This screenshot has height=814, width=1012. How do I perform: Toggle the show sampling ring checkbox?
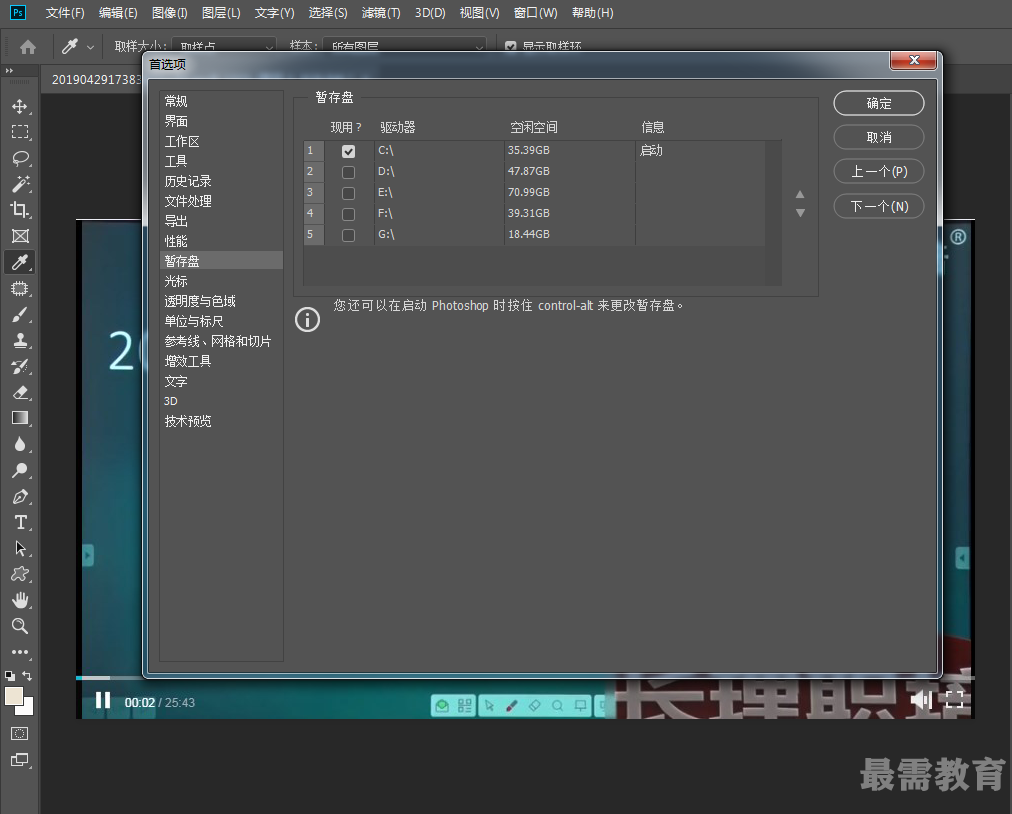pyautogui.click(x=511, y=46)
